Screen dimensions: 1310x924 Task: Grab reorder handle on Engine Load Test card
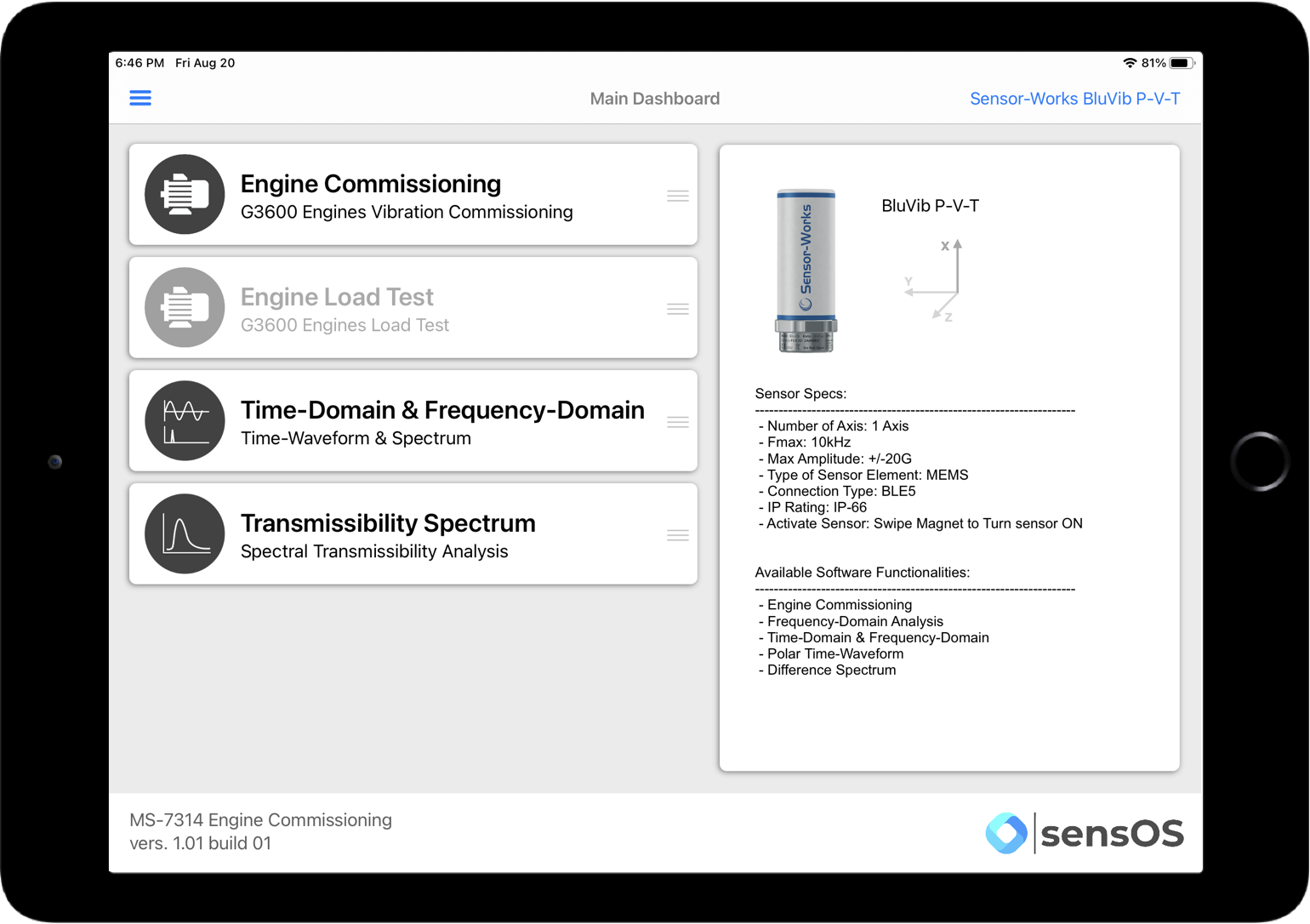tap(678, 309)
